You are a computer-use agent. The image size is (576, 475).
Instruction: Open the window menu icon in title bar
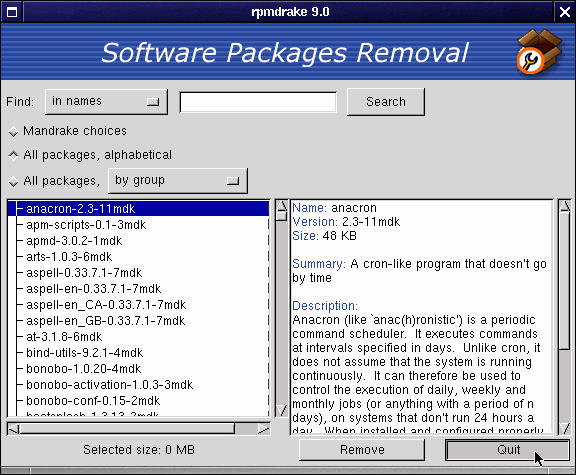coord(12,12)
